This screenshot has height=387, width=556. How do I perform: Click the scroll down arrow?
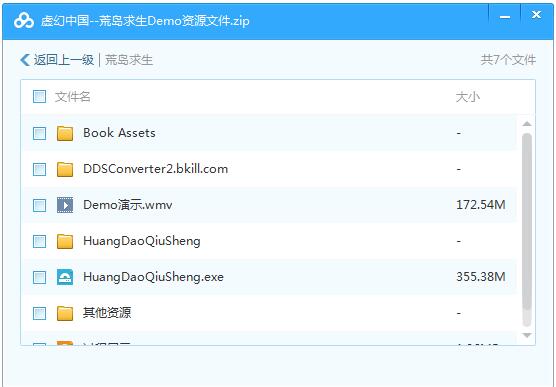tap(527, 335)
